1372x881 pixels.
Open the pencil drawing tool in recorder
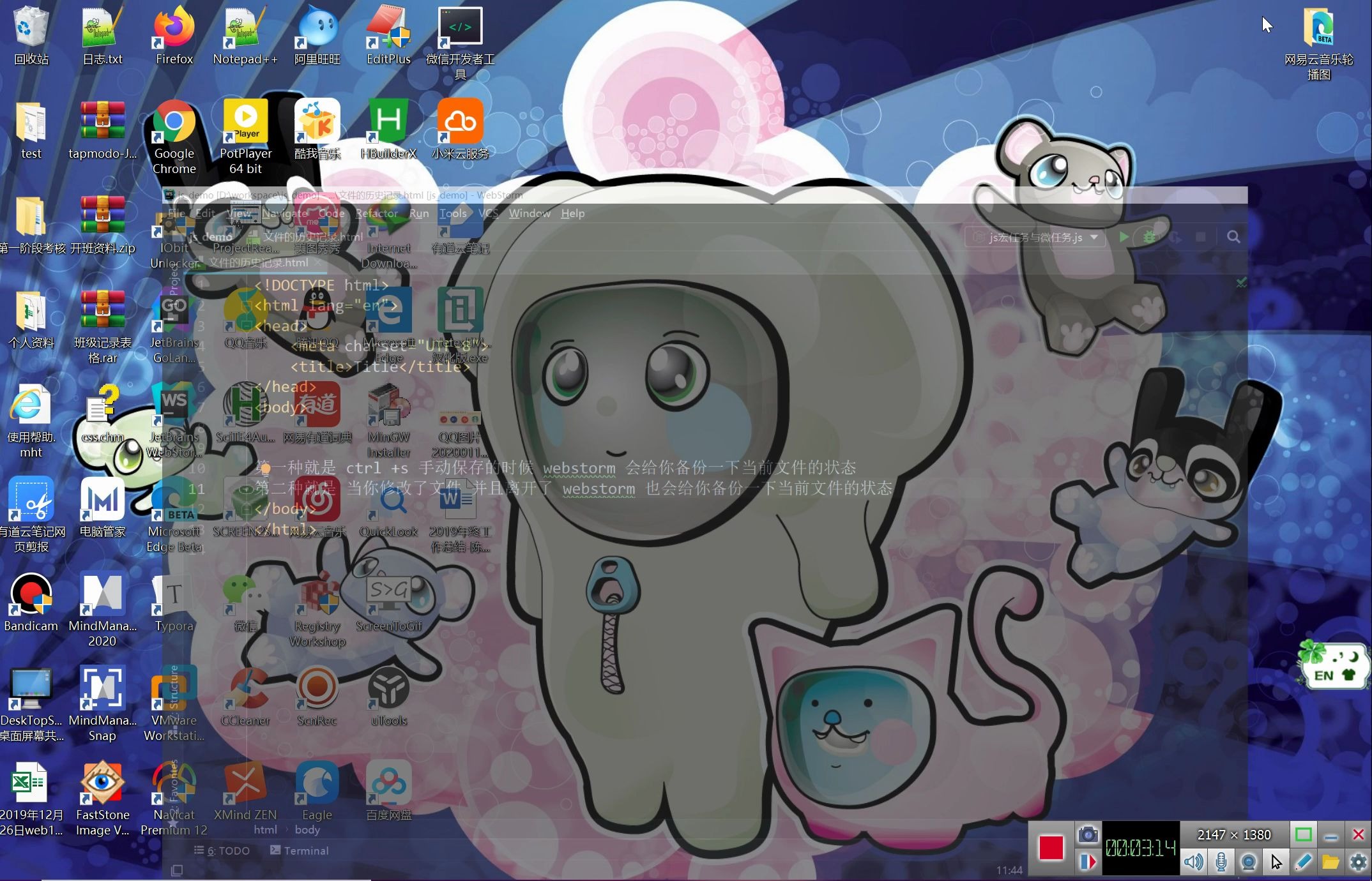1303,862
